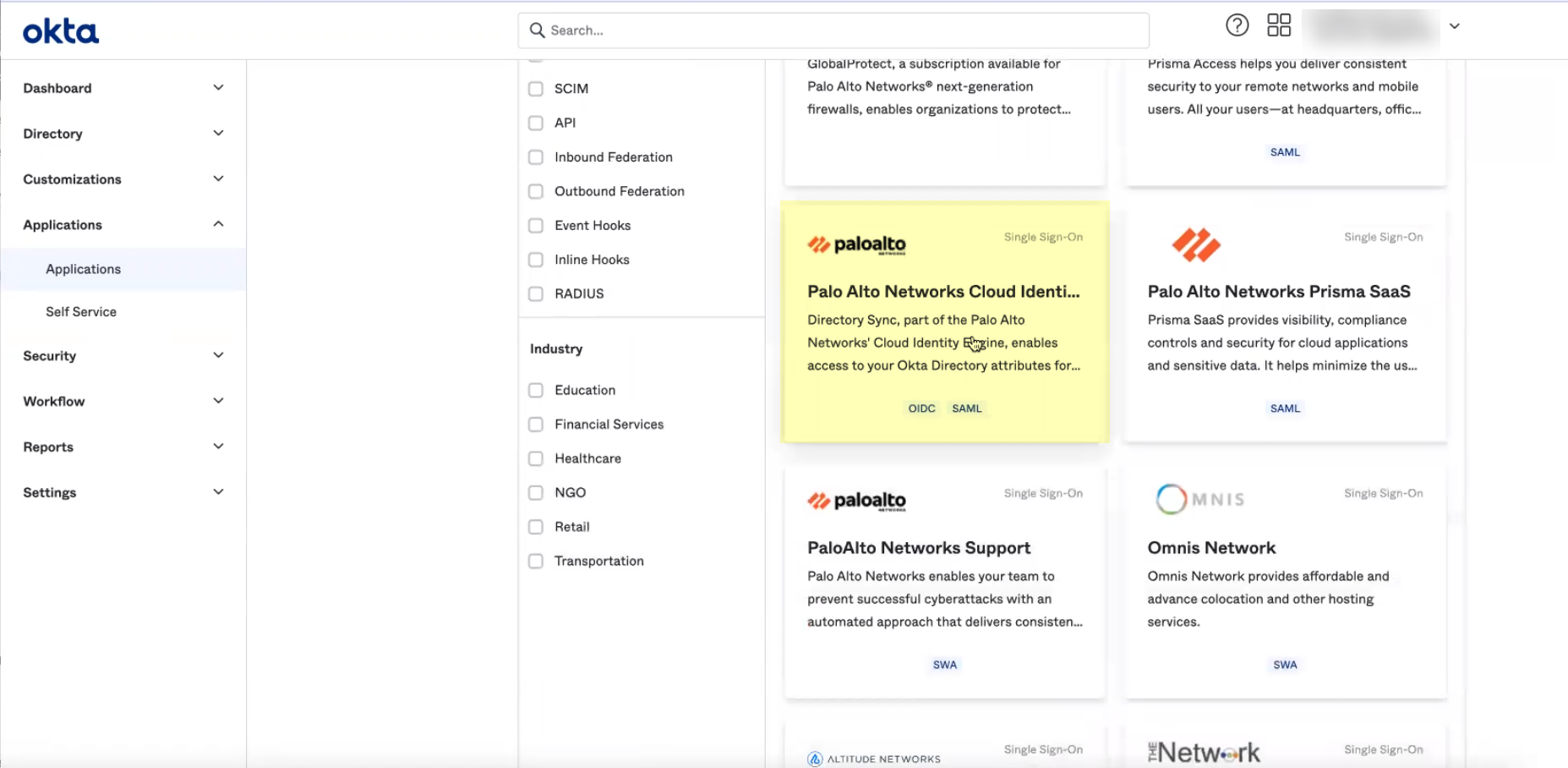Enable the Outbound Federation filter
Screen dimensions: 1568x768
(x=535, y=191)
